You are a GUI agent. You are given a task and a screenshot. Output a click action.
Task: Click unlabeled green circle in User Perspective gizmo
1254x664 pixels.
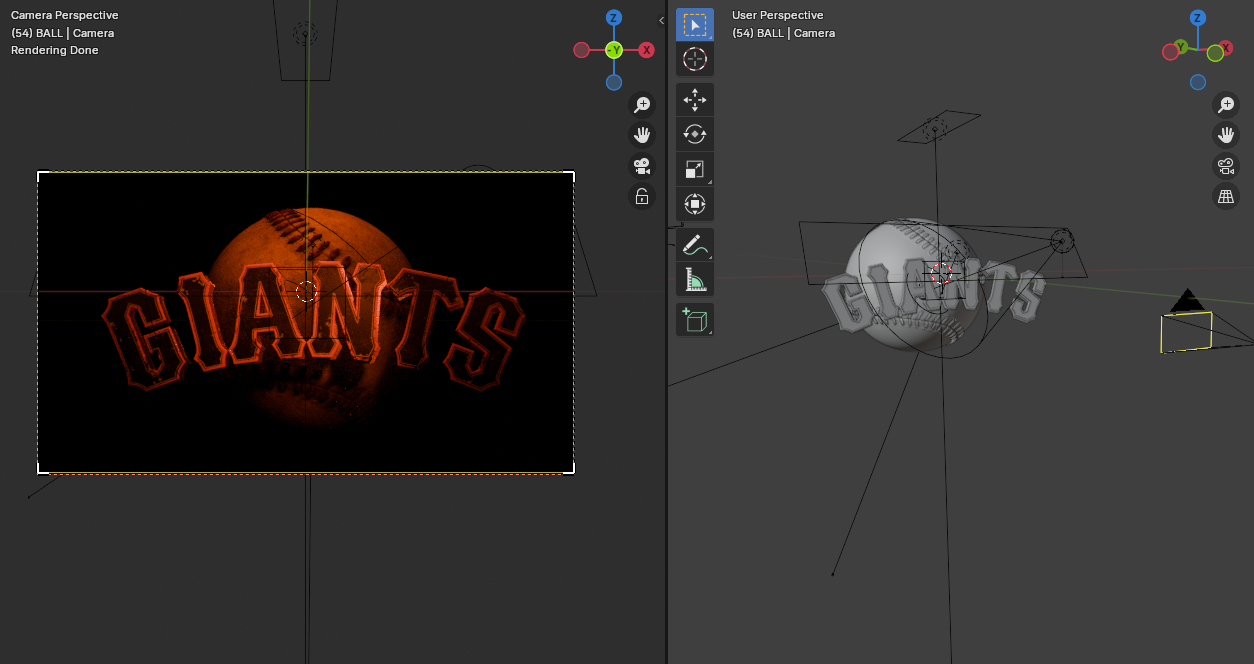pyautogui.click(x=1215, y=53)
